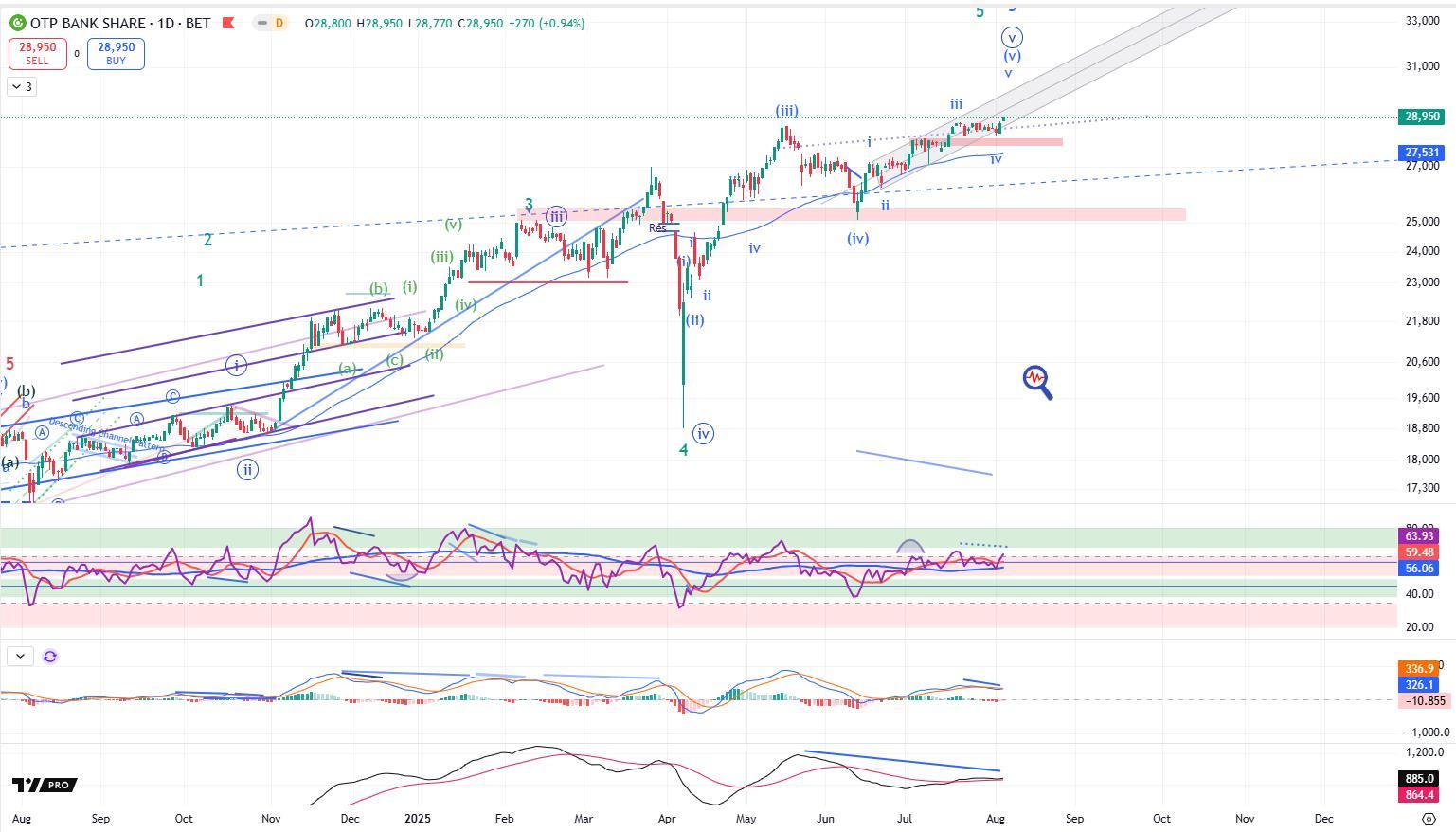The image size is (1456, 832).
Task: Select the red wave 5 label at left edge
Action: click(9, 364)
